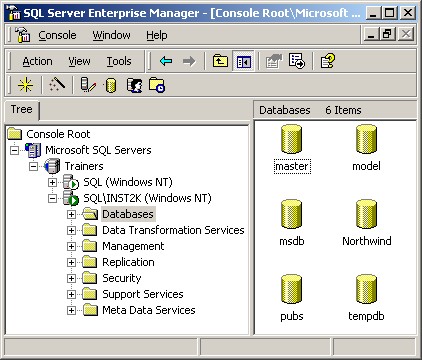
Task: Expand the Meta Data Services node
Action: click(71, 310)
